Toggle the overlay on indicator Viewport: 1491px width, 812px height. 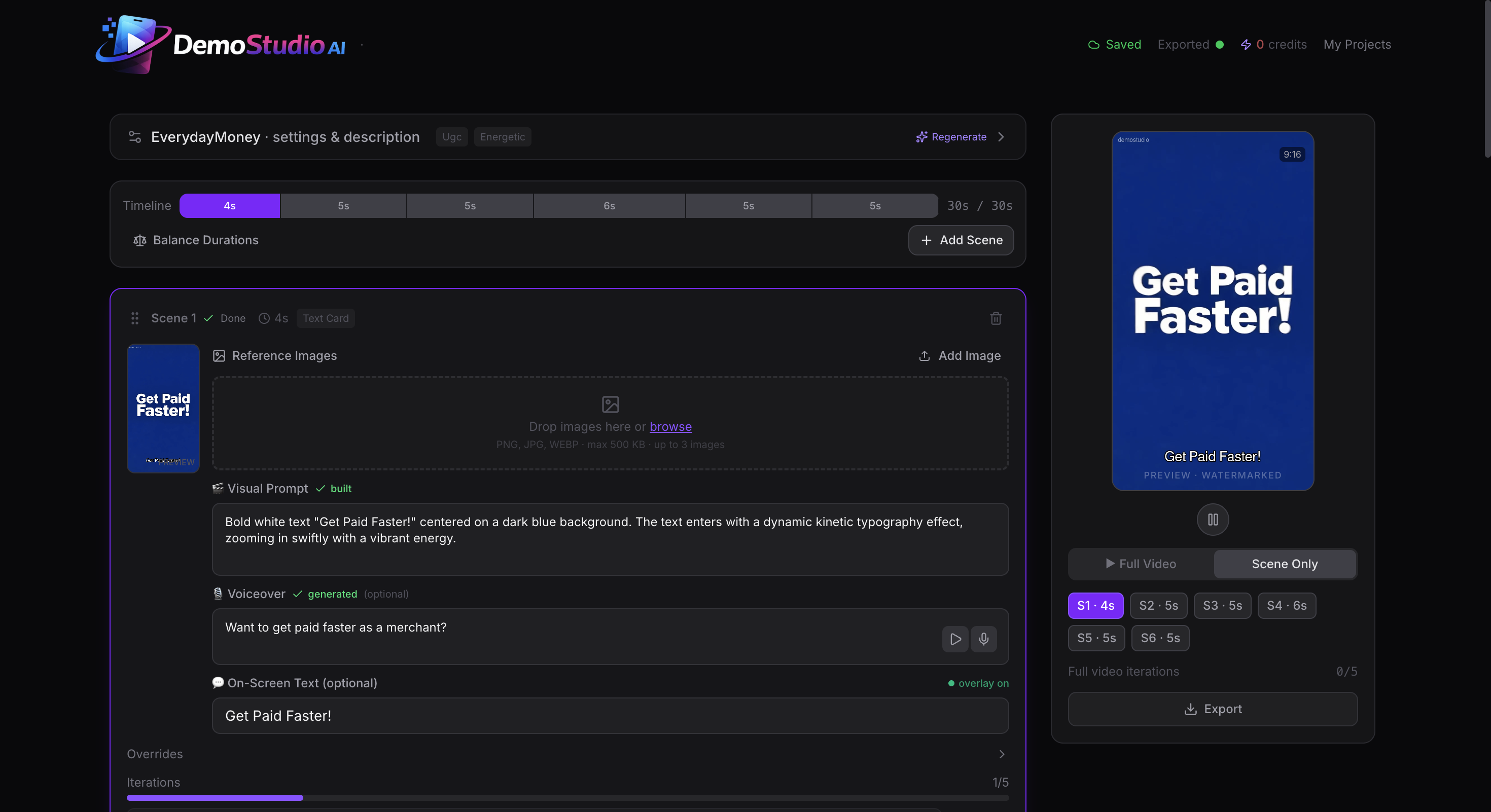(978, 683)
